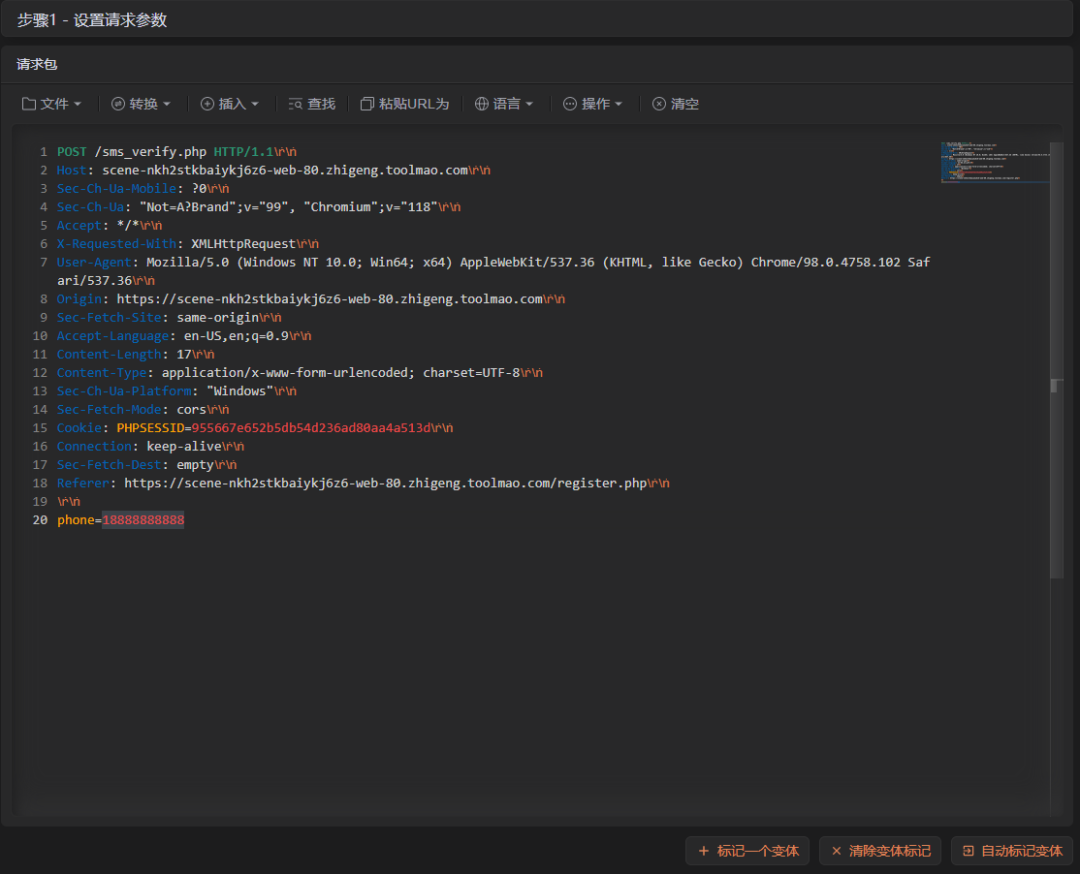Open the 操作 menu

593,104
